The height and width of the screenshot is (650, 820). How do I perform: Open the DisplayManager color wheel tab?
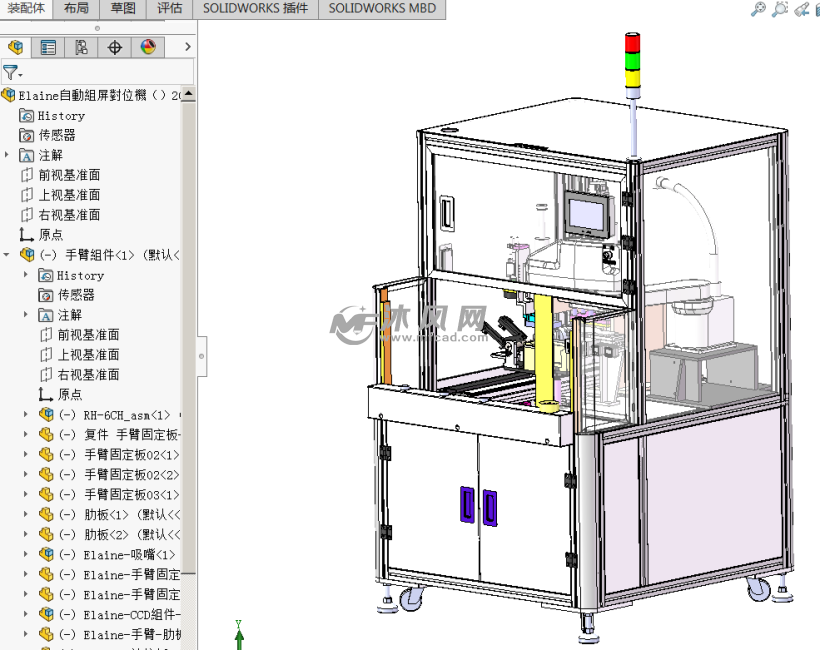(148, 47)
